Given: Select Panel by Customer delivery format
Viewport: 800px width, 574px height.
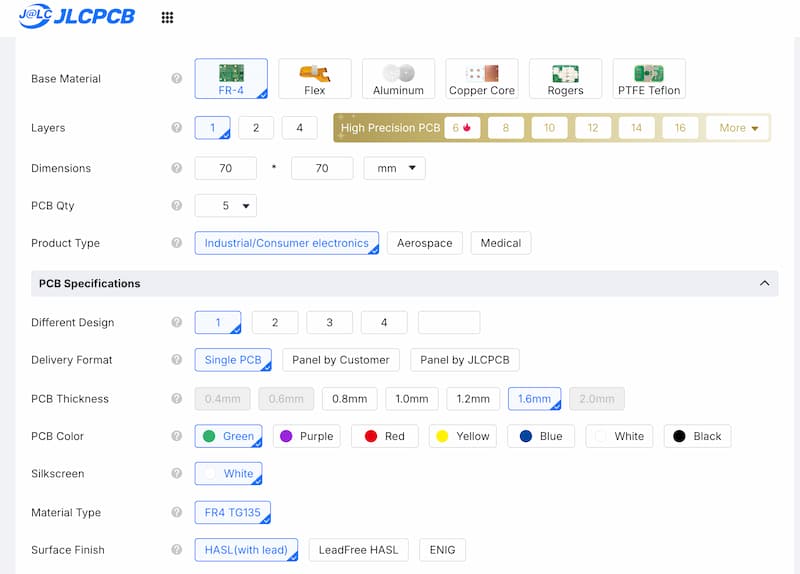Looking at the screenshot, I should tap(341, 360).
